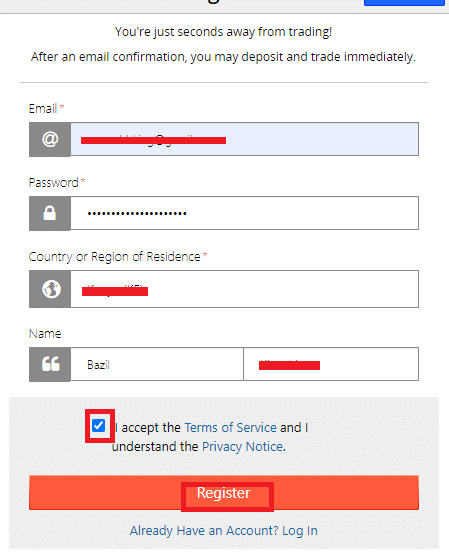Click the @ icon beside Email field
Viewport: 449px width, 557px height.
point(50,139)
